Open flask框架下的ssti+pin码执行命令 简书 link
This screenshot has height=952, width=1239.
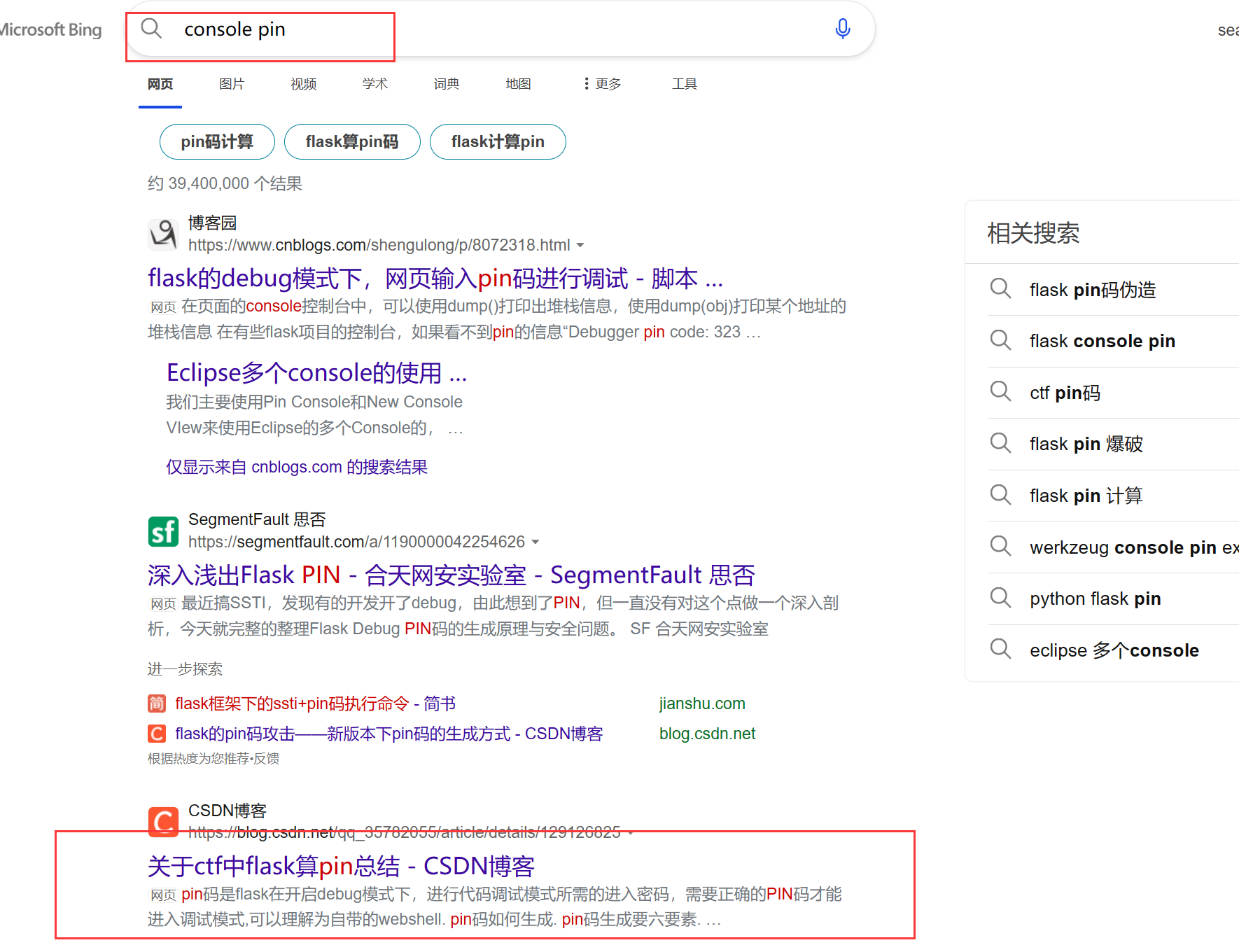(316, 703)
